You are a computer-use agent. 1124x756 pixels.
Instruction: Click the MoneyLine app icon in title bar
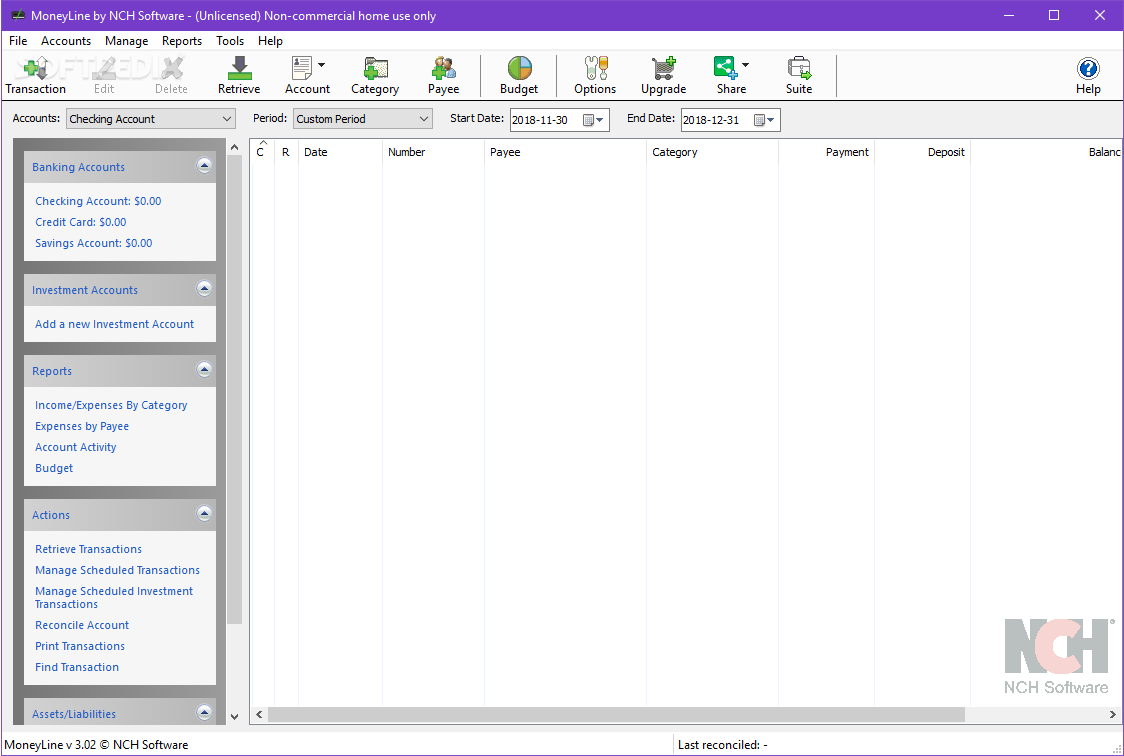pyautogui.click(x=18, y=15)
